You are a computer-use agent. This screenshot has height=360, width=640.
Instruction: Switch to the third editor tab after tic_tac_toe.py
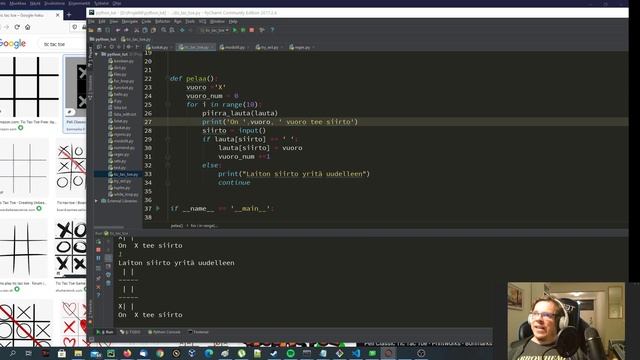click(x=234, y=47)
